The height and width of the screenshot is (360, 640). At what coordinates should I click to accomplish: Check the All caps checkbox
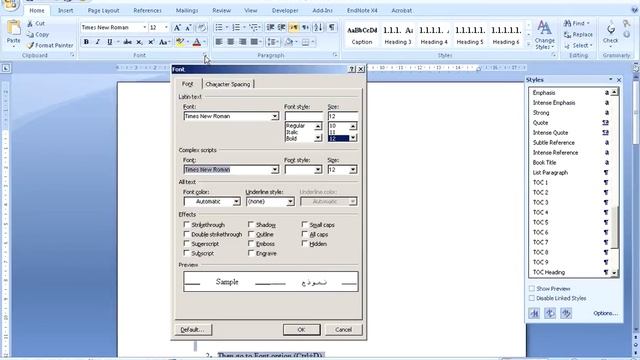(304, 234)
